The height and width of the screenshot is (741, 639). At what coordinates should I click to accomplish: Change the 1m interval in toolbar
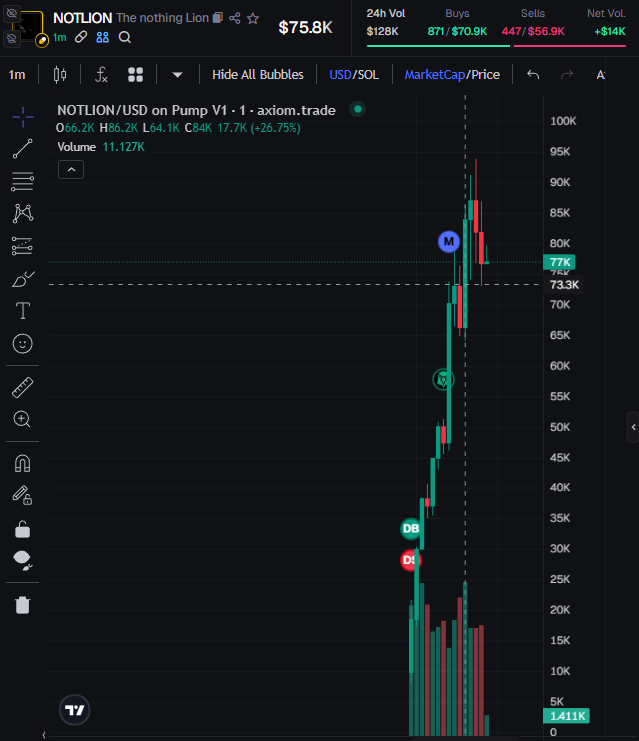click(x=17, y=75)
